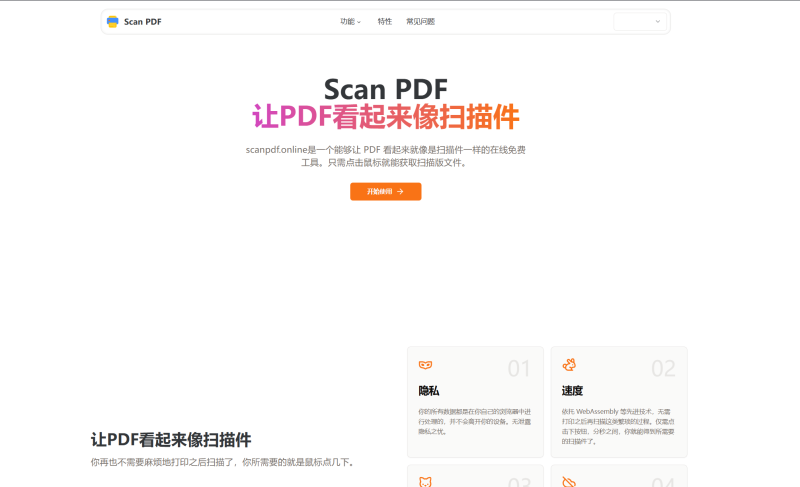Click the large Scan PDF hero title
The height and width of the screenshot is (487, 800).
click(386, 89)
